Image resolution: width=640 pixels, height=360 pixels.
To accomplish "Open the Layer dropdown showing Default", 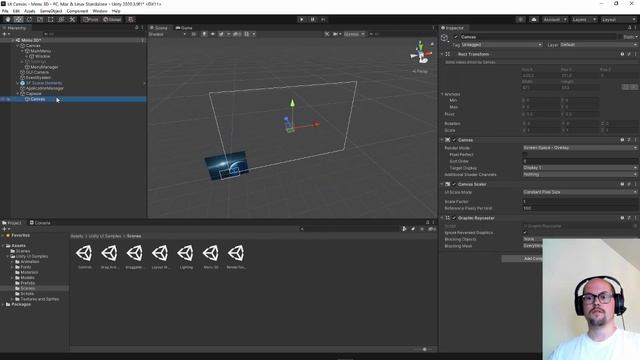I will click(598, 45).
